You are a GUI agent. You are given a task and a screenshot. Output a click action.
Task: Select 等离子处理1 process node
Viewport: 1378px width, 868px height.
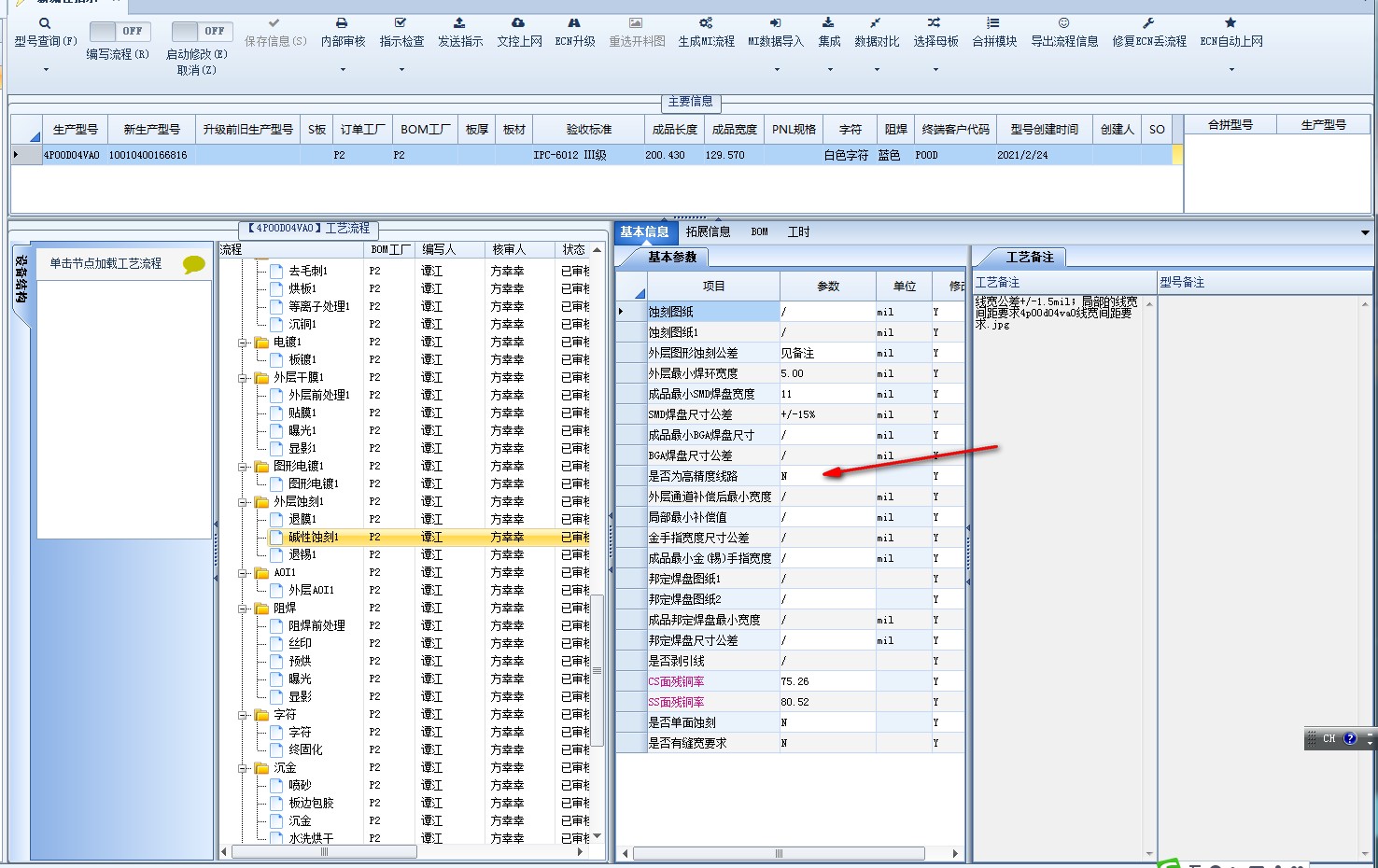[318, 307]
